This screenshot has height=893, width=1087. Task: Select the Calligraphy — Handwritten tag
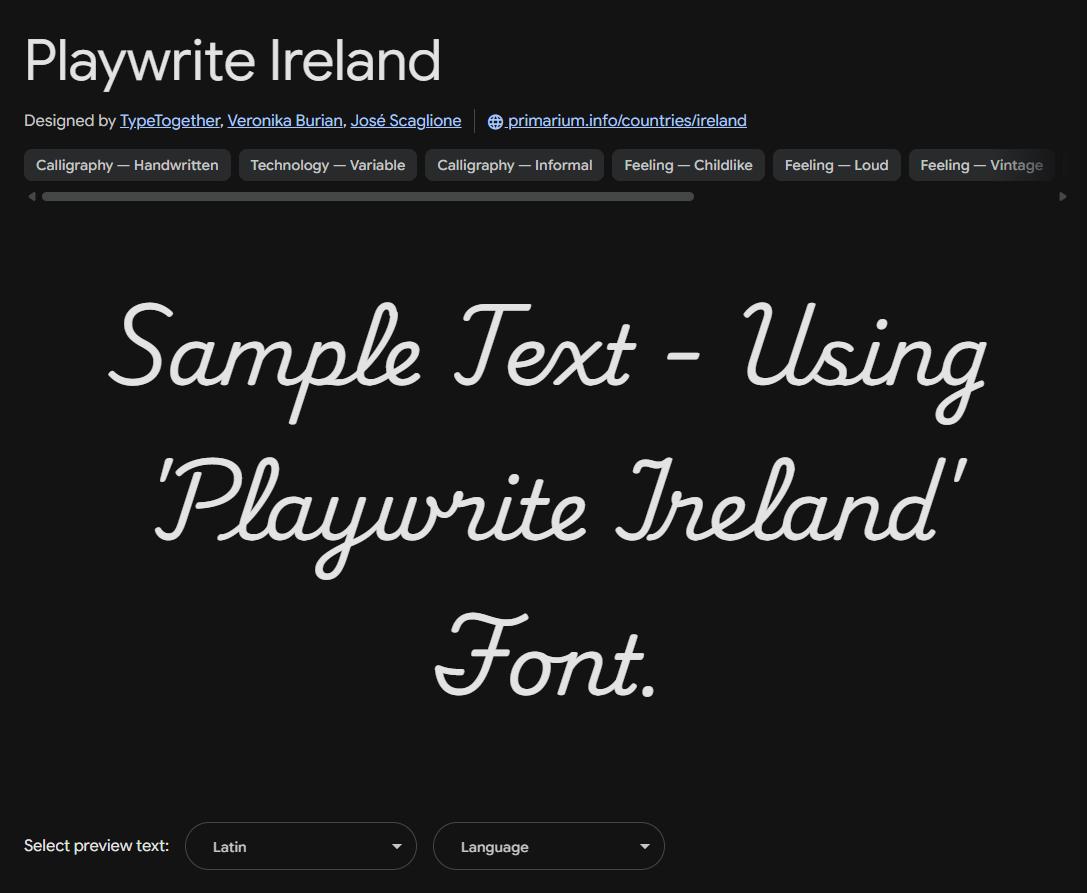tap(128, 165)
